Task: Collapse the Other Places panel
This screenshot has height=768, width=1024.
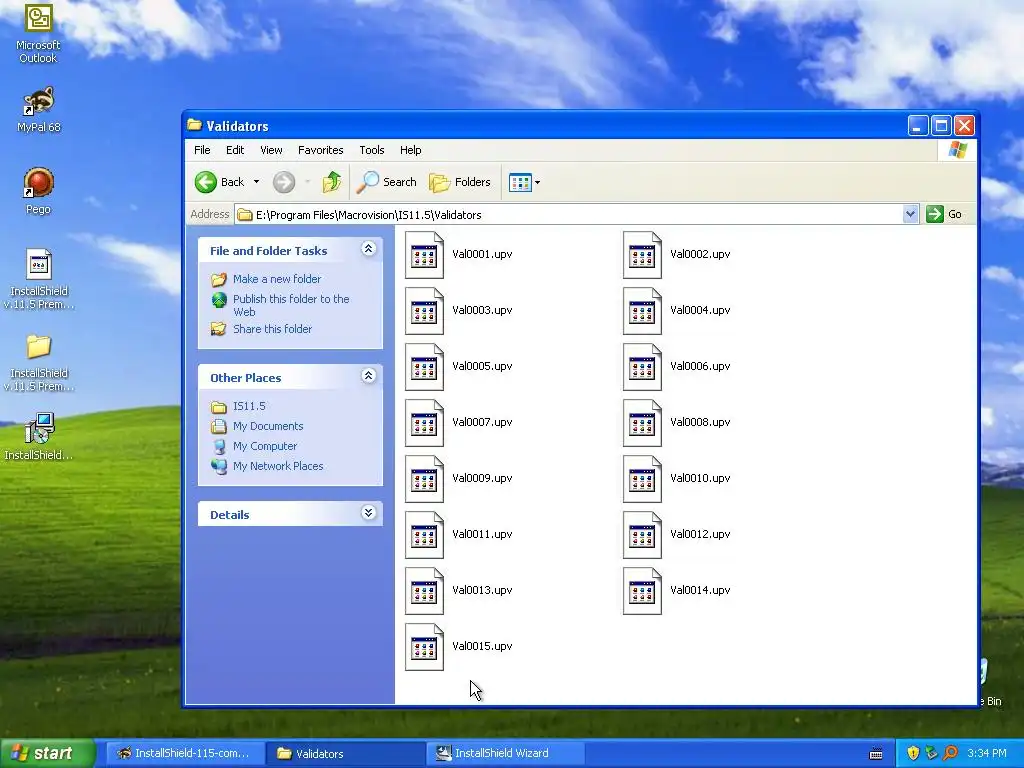Action: 368,376
